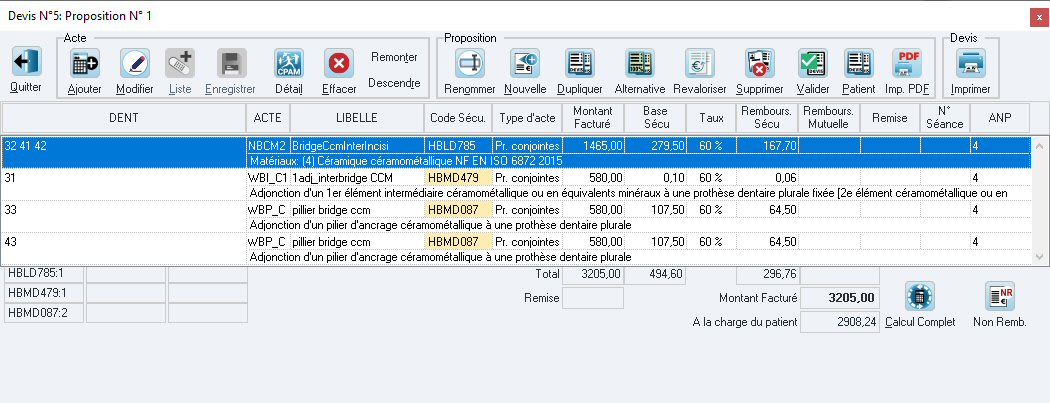The height and width of the screenshot is (403, 1050).
Task: Click the Quitter exit icon
Action: 26,63
